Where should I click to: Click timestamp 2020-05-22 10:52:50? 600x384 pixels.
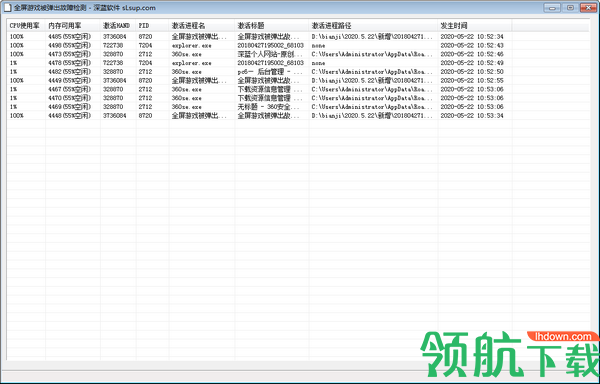(472, 72)
